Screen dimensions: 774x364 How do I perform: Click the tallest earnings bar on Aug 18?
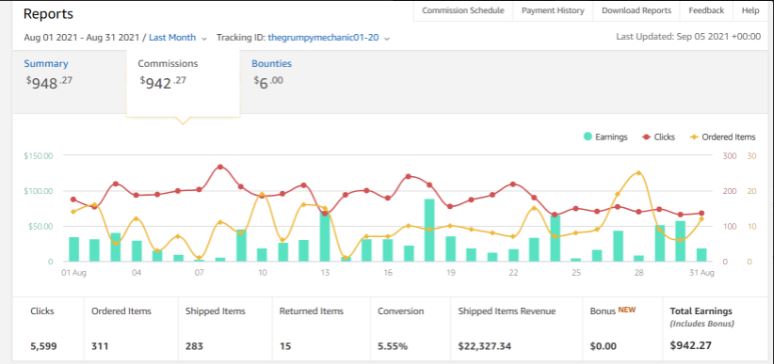pyautogui.click(x=429, y=230)
